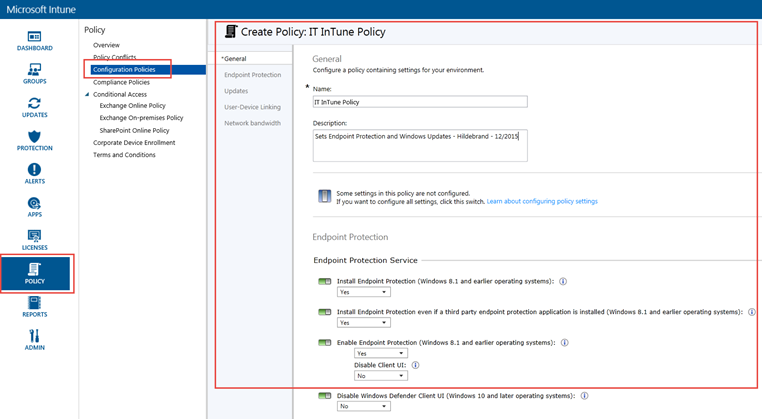This screenshot has width=762, height=419.
Task: Click into the policy Name field
Action: point(420,102)
